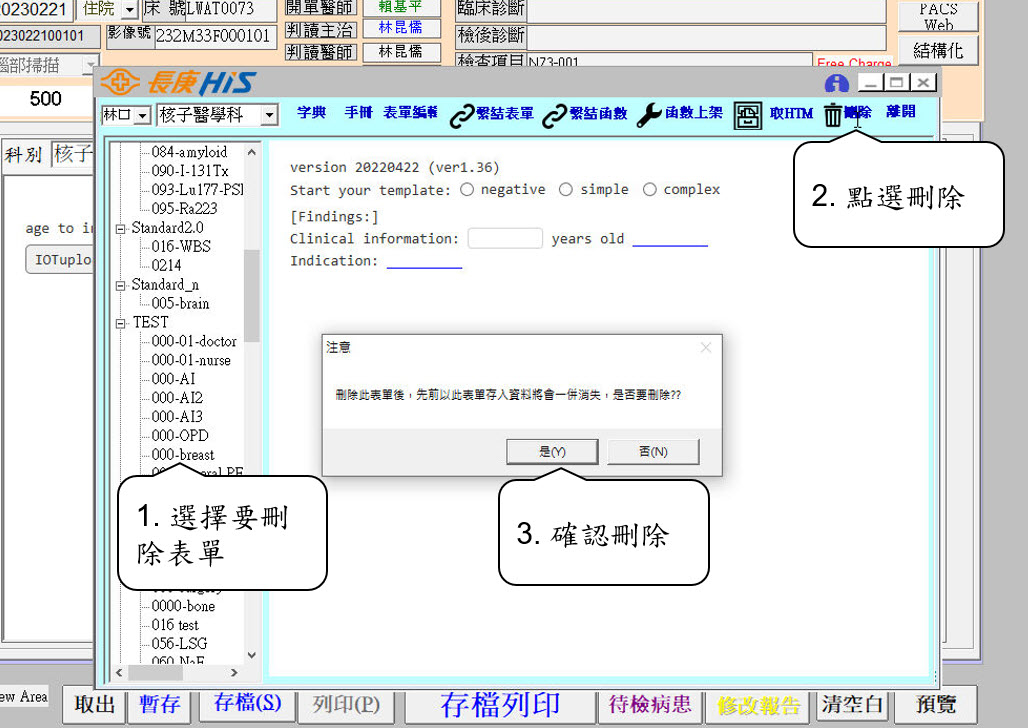Click the wrench icon for 函數上架

pyautogui.click(x=649, y=115)
